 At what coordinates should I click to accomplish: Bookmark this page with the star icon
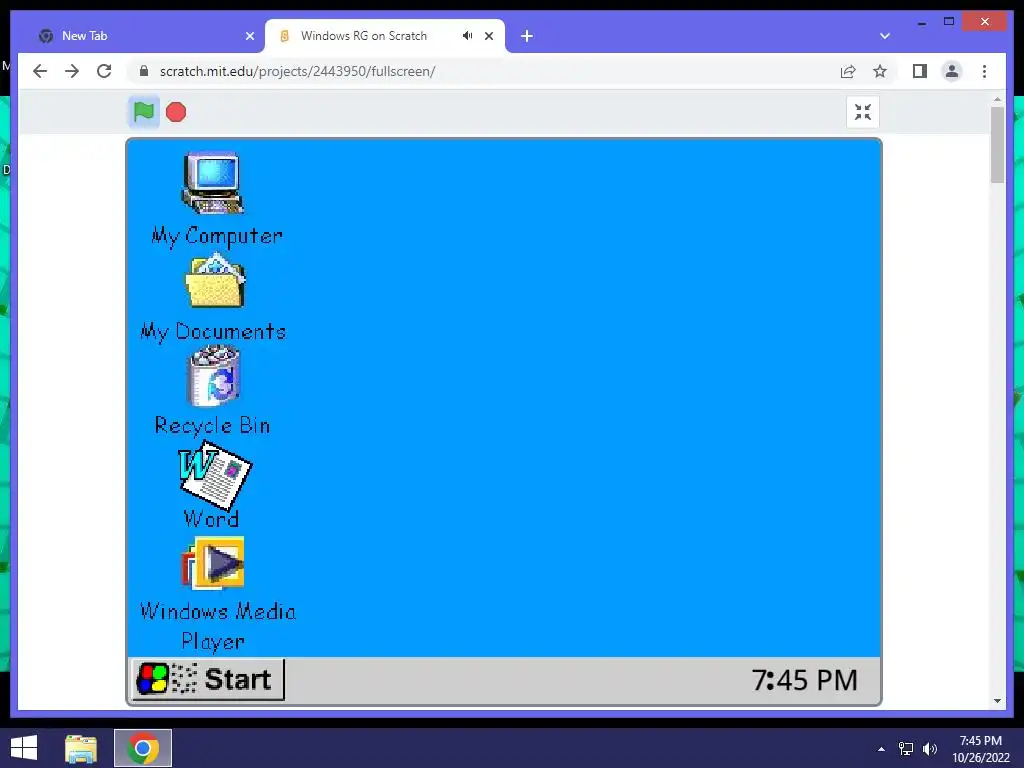[880, 71]
